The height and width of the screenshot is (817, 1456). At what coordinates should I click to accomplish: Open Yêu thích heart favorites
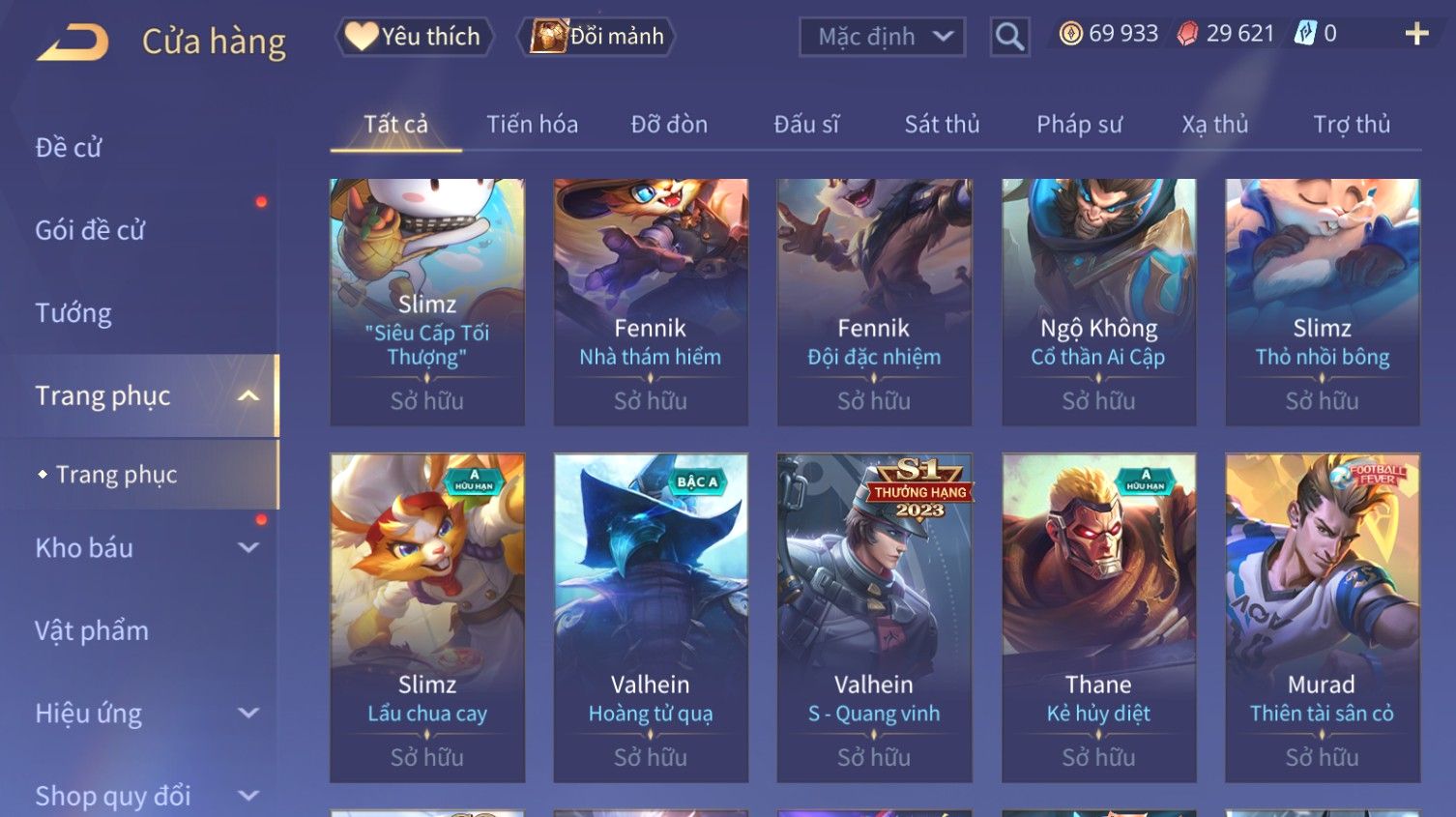tap(415, 37)
